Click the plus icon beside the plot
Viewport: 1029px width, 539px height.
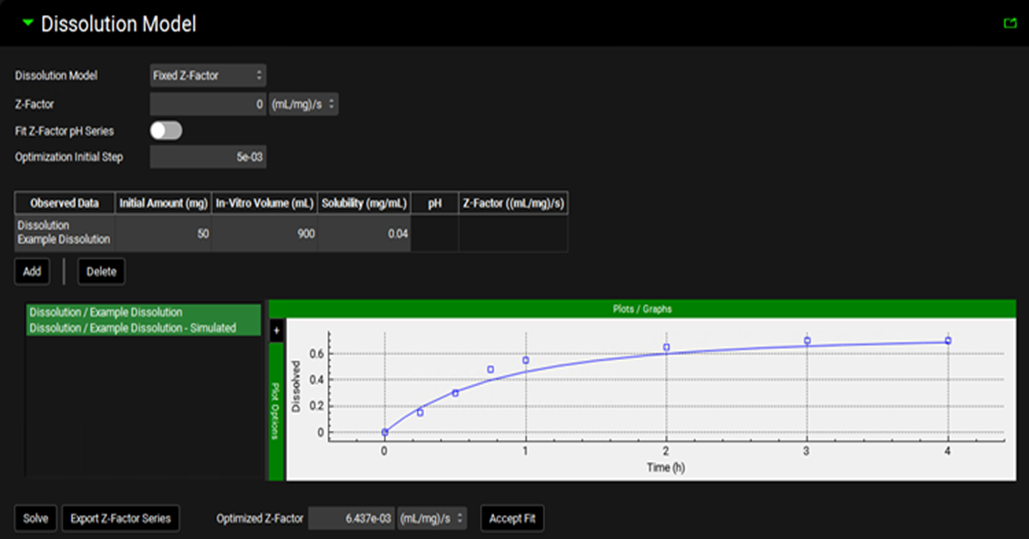[277, 330]
